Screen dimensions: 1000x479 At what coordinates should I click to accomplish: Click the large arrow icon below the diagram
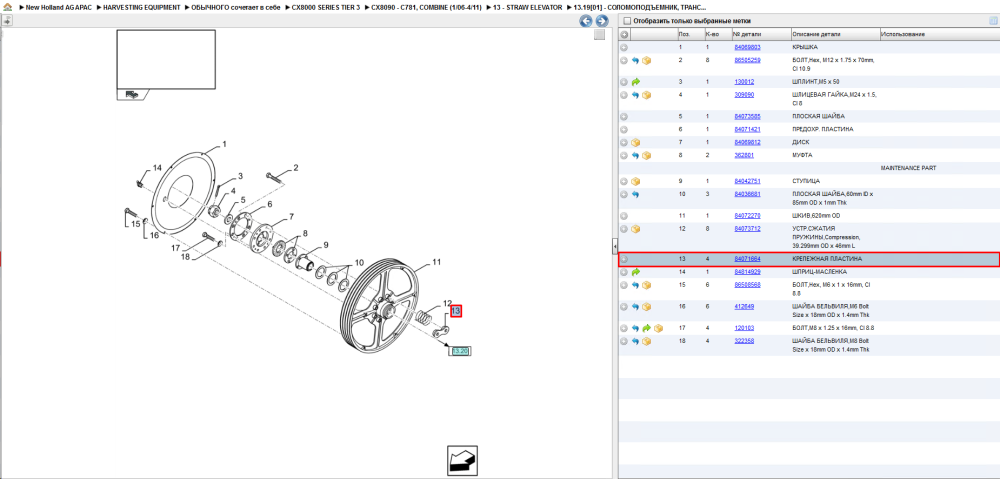462,461
